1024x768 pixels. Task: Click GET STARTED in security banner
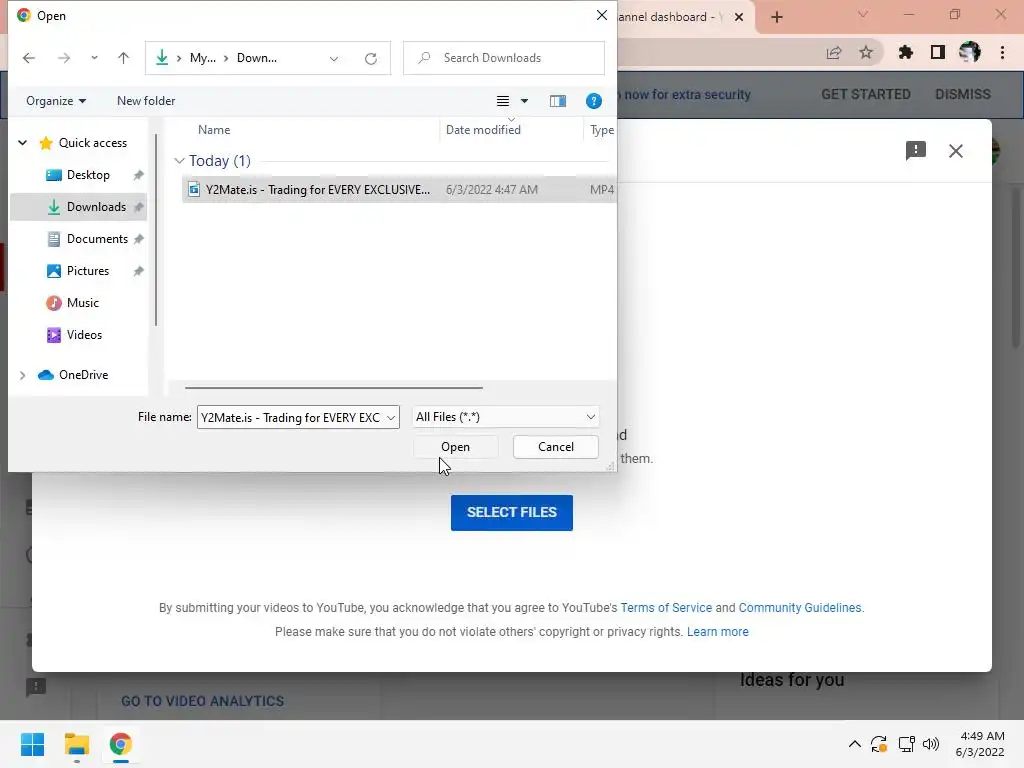(866, 94)
